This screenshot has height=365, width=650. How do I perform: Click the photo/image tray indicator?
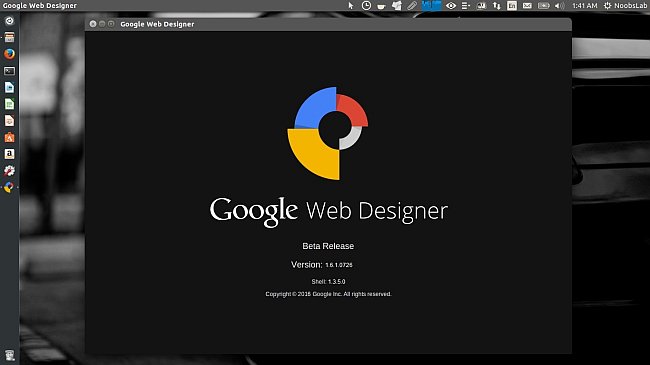481,5
